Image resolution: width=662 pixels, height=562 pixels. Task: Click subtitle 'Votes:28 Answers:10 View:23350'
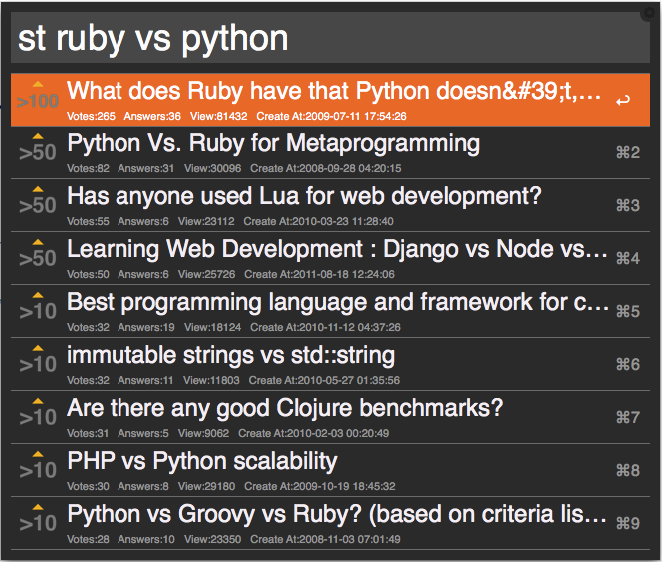[x=154, y=539]
